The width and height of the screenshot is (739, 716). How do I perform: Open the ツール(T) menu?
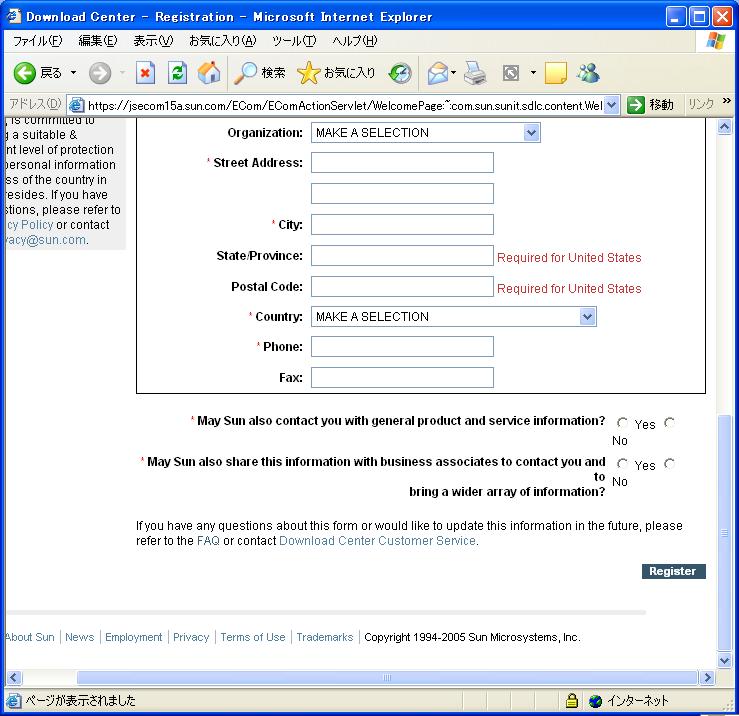tap(294, 41)
